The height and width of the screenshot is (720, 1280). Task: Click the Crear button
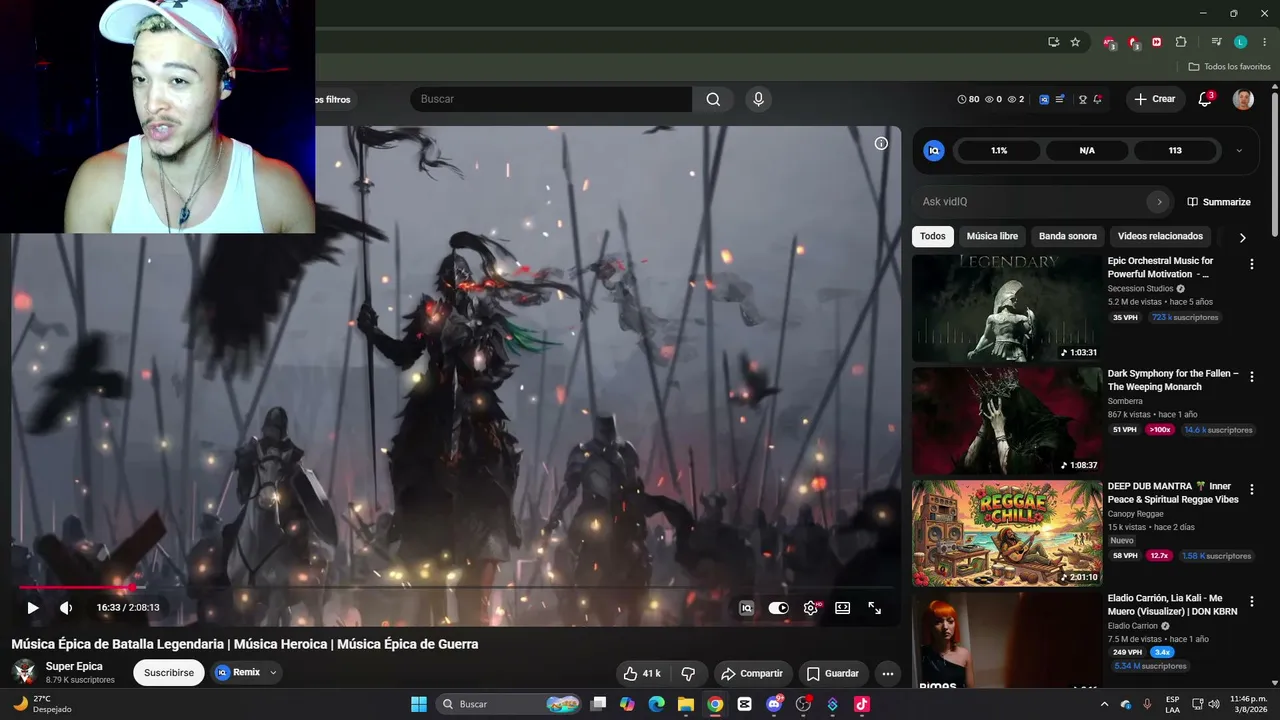1155,99
